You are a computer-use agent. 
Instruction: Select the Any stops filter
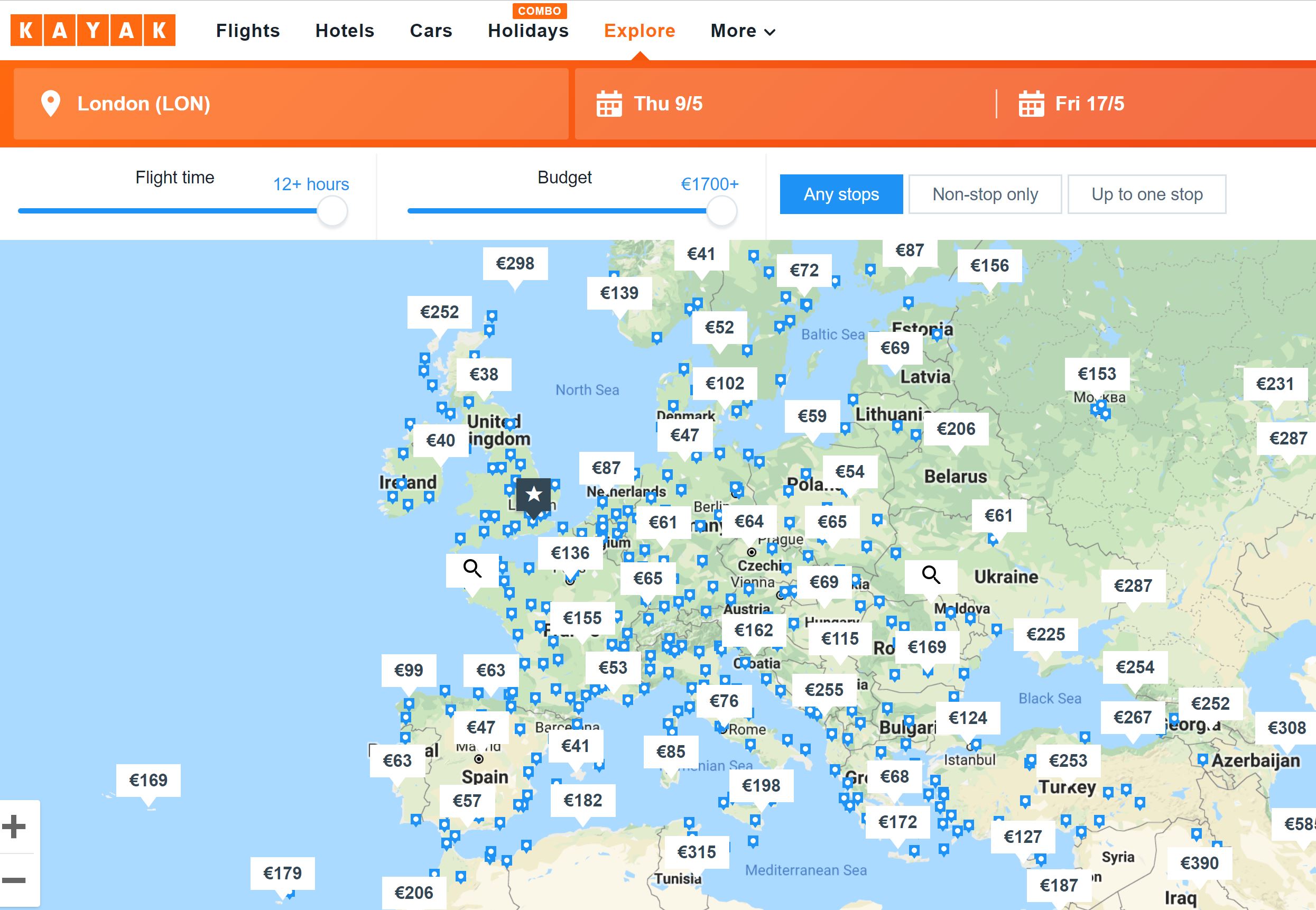841,194
